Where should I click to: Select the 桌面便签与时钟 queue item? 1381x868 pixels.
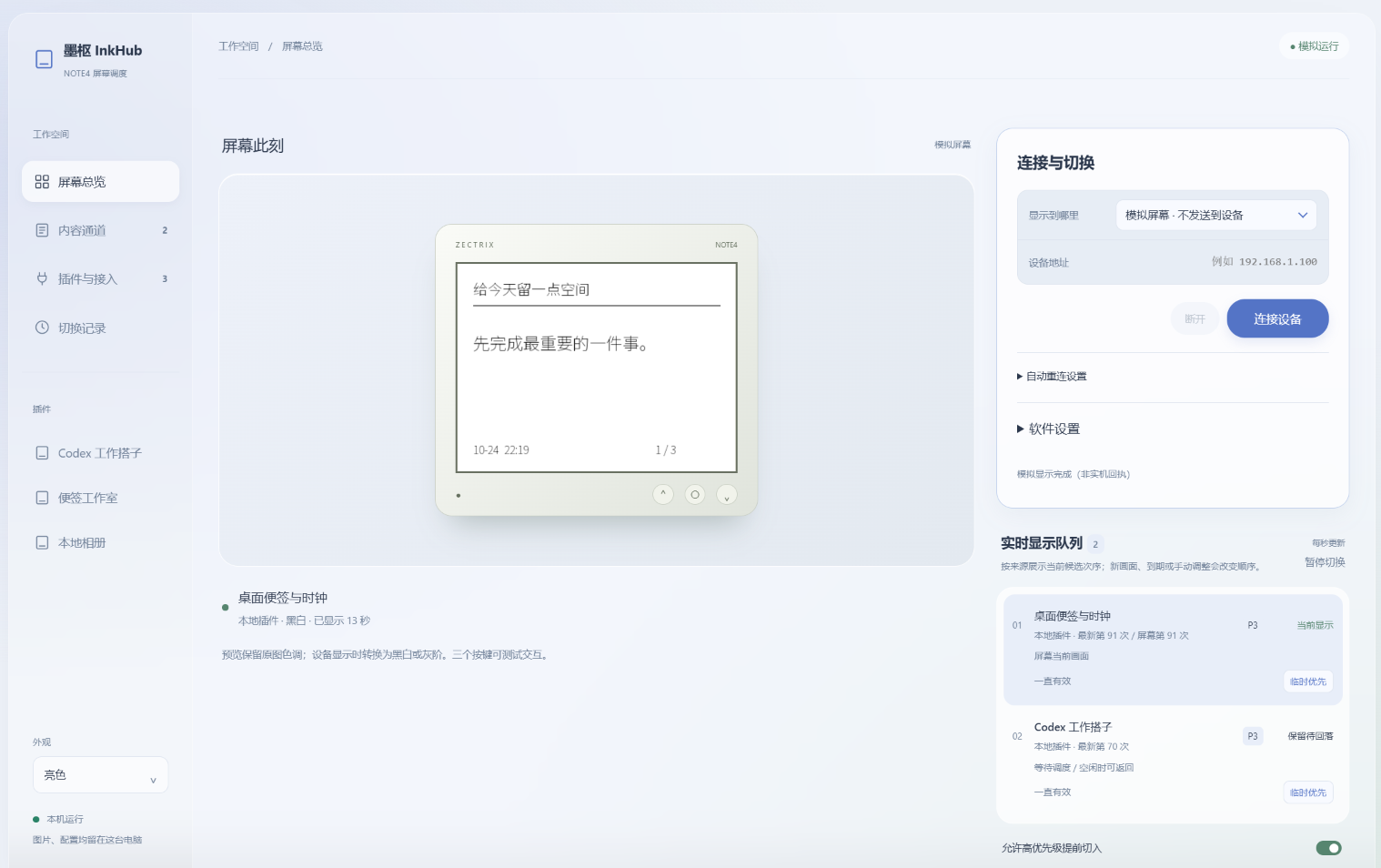(1173, 650)
